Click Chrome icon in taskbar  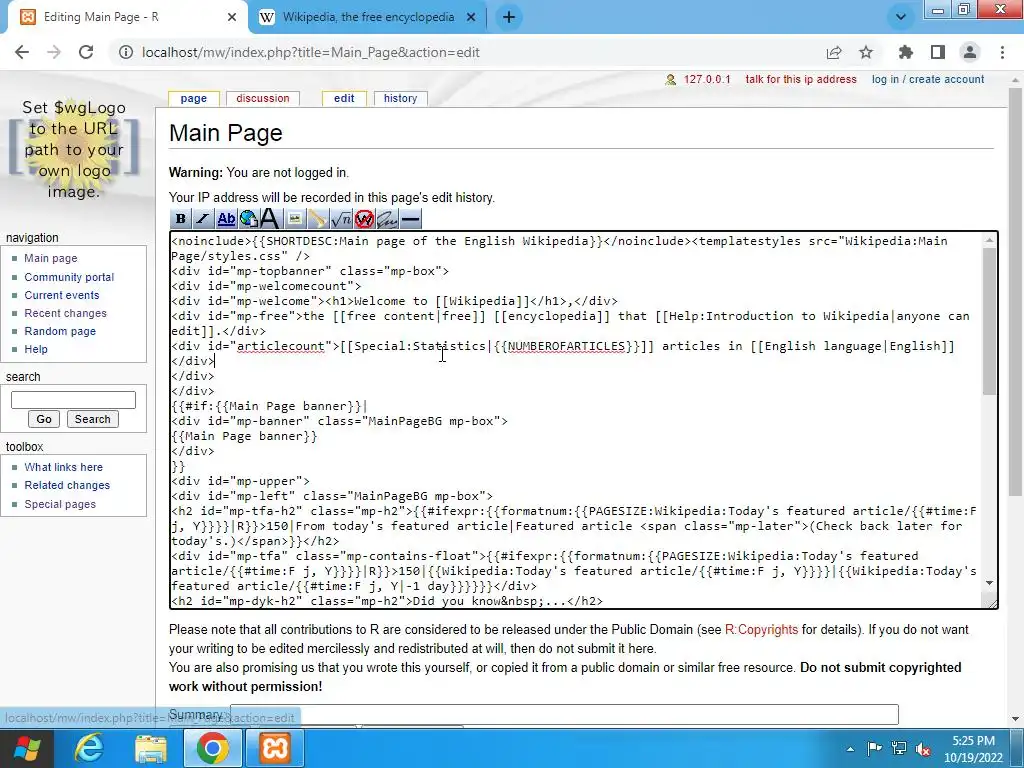[212, 748]
